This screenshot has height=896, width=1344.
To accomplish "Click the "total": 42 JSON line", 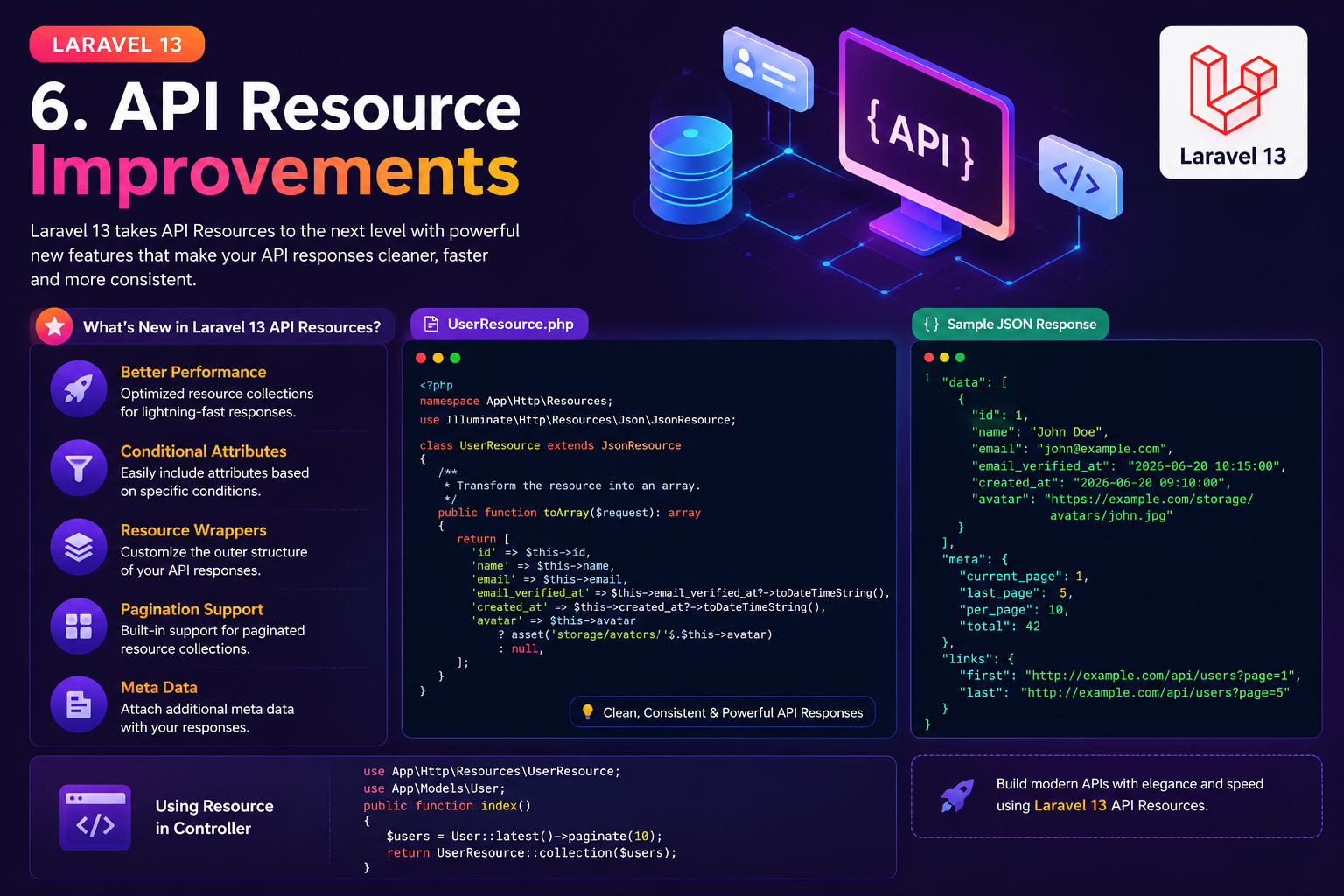I will [x=1000, y=626].
